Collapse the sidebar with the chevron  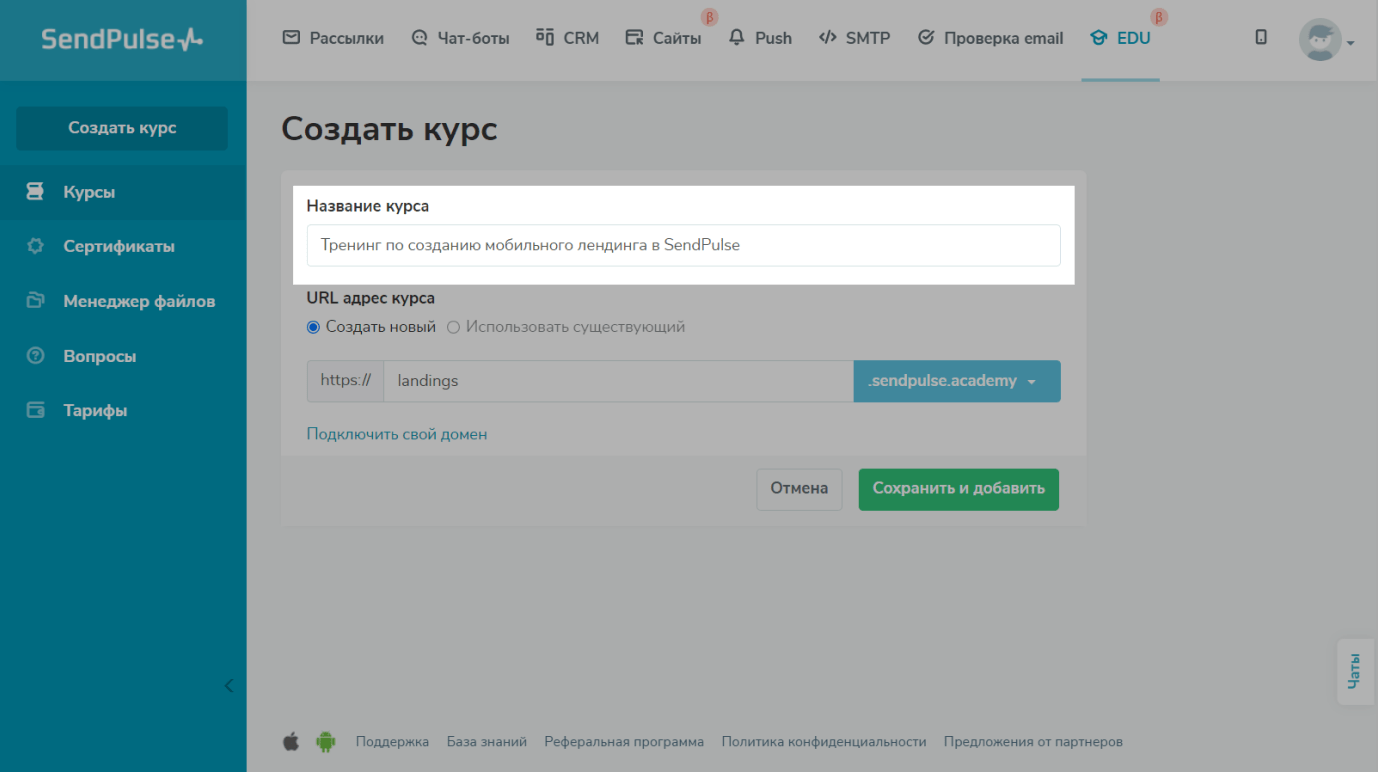(229, 685)
